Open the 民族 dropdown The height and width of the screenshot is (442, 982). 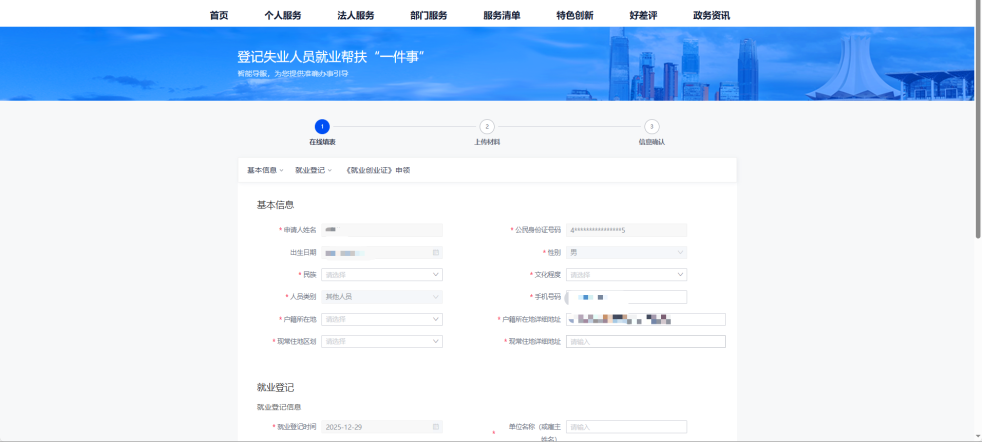pyautogui.click(x=382, y=274)
